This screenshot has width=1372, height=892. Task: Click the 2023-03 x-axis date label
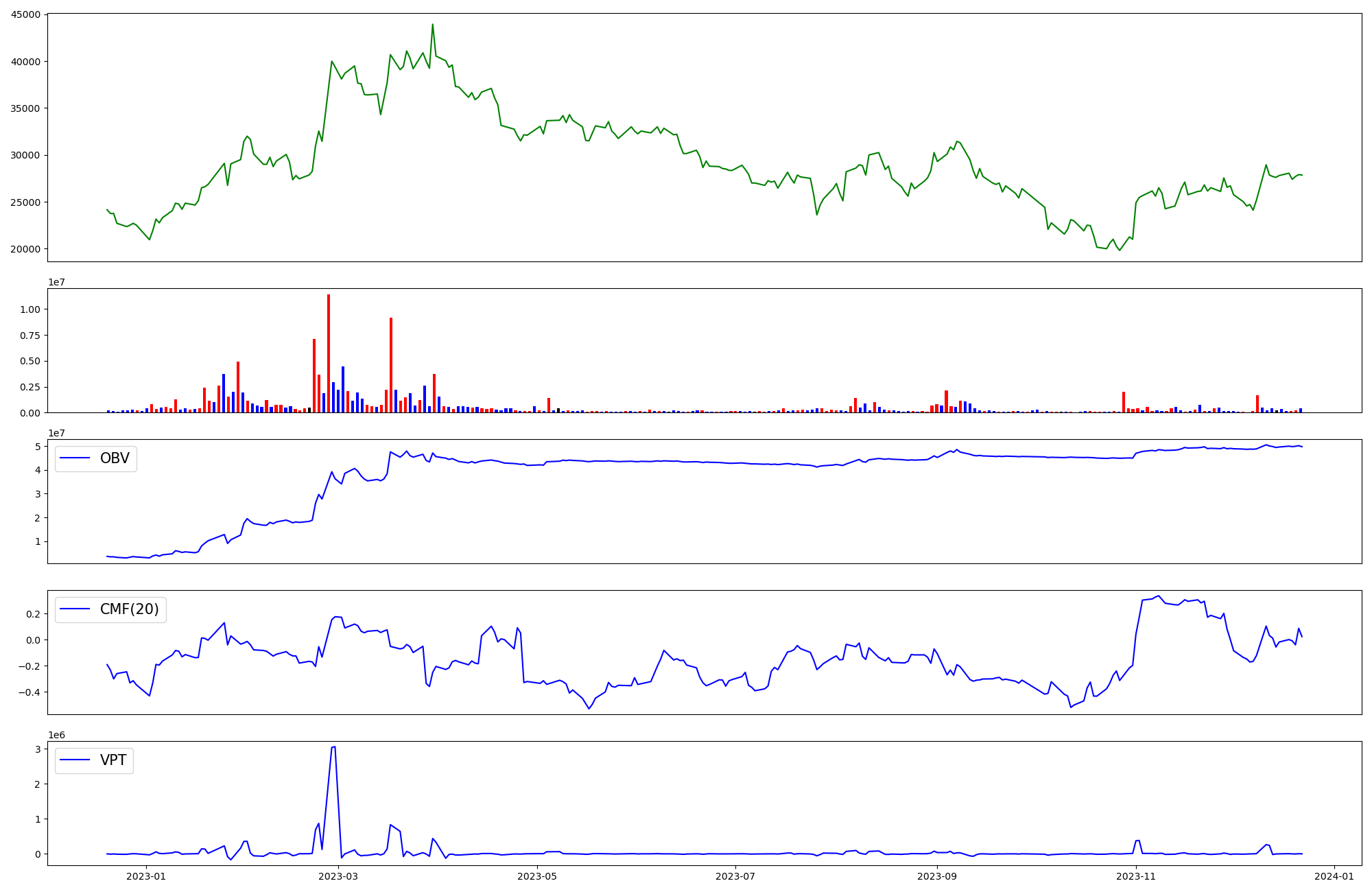(x=339, y=876)
